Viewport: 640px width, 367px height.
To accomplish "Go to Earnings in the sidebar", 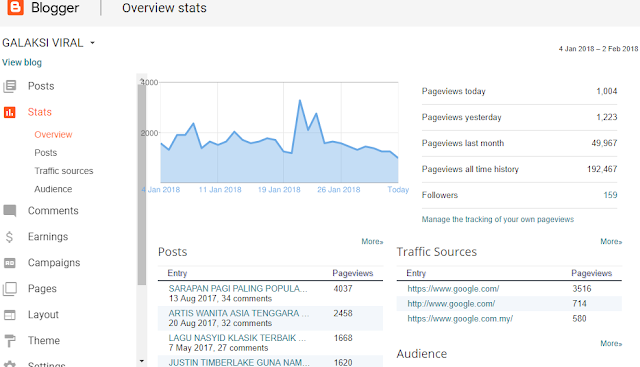I will point(48,237).
